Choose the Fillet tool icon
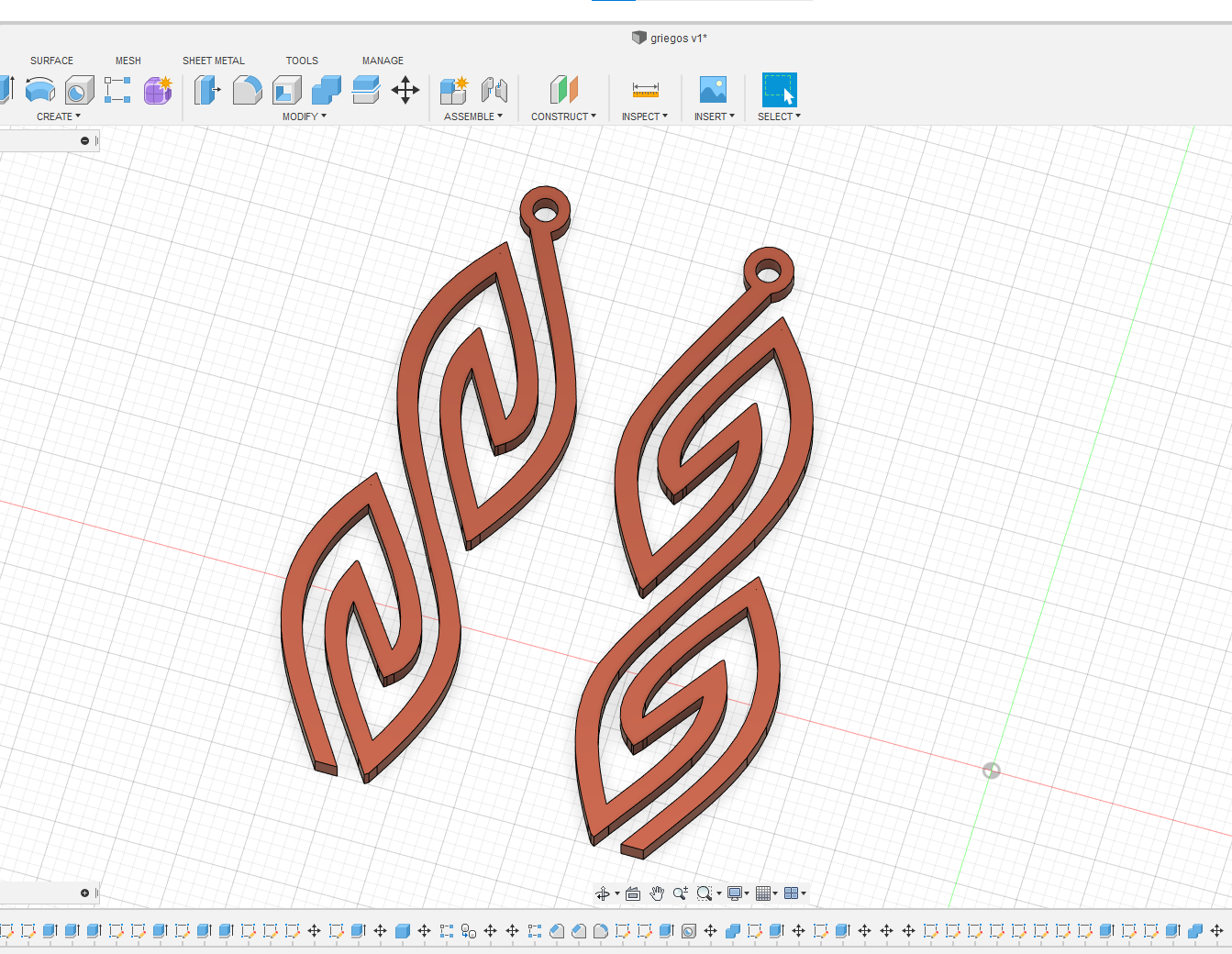Screen dimensions: 1232x954 pyautogui.click(x=247, y=90)
